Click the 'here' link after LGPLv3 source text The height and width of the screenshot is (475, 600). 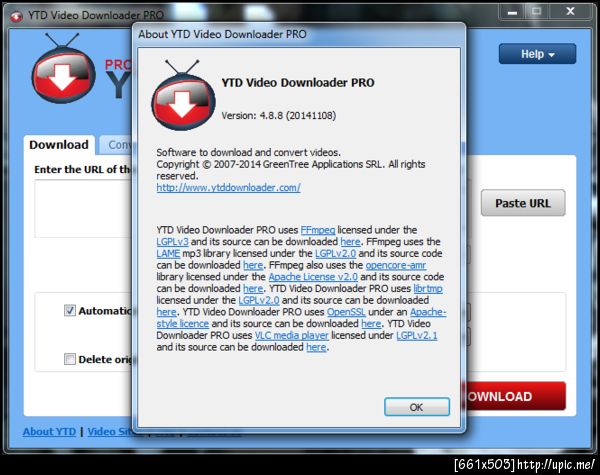click(350, 242)
